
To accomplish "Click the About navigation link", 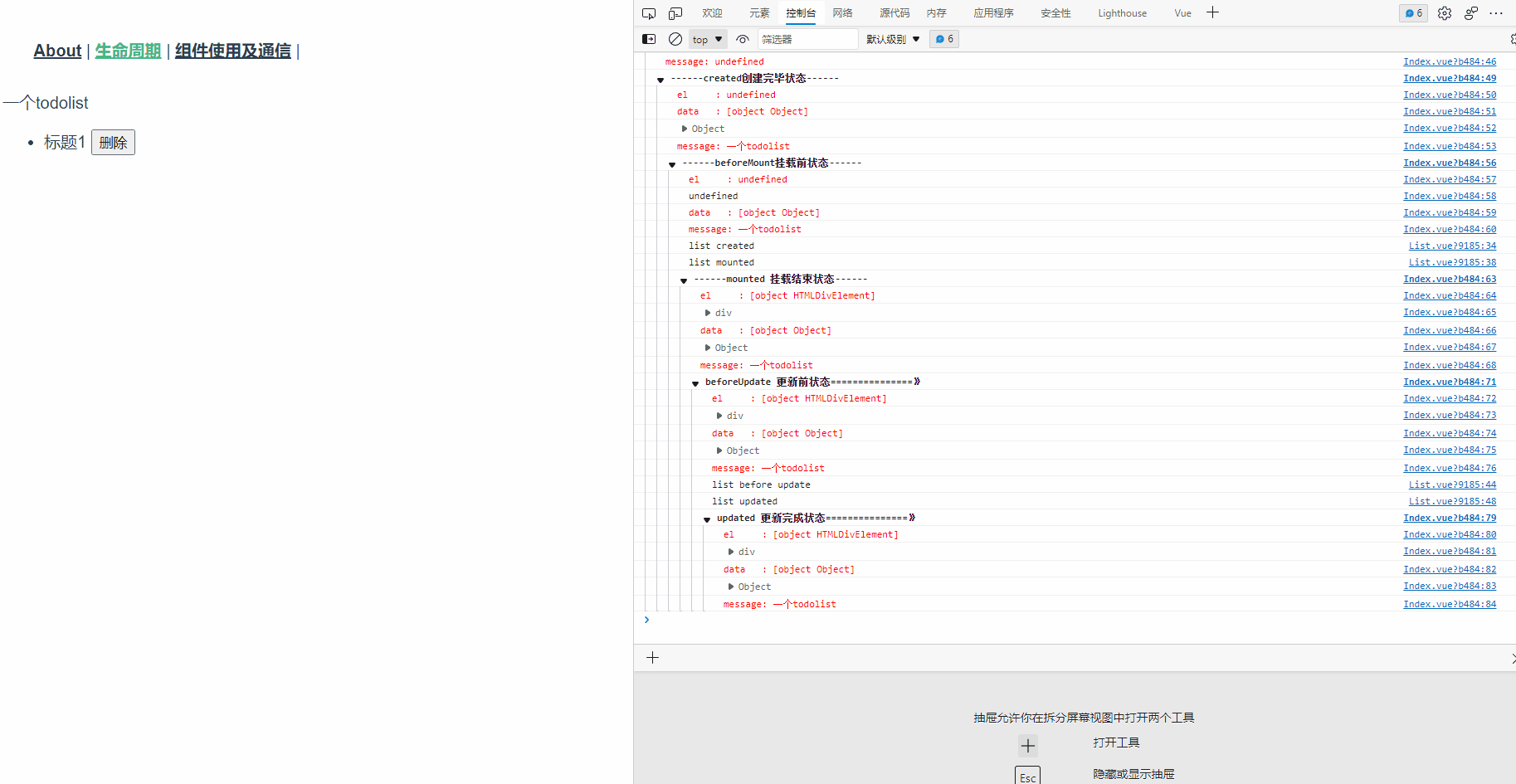I will click(57, 51).
